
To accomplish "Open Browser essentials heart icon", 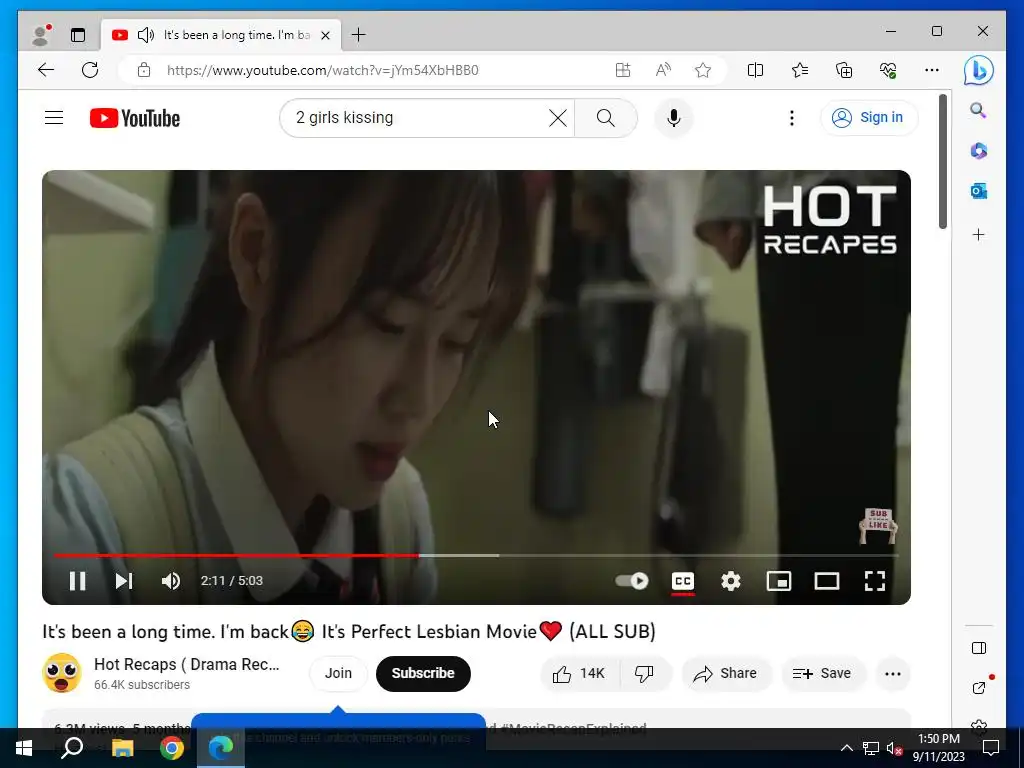I will (x=888, y=70).
